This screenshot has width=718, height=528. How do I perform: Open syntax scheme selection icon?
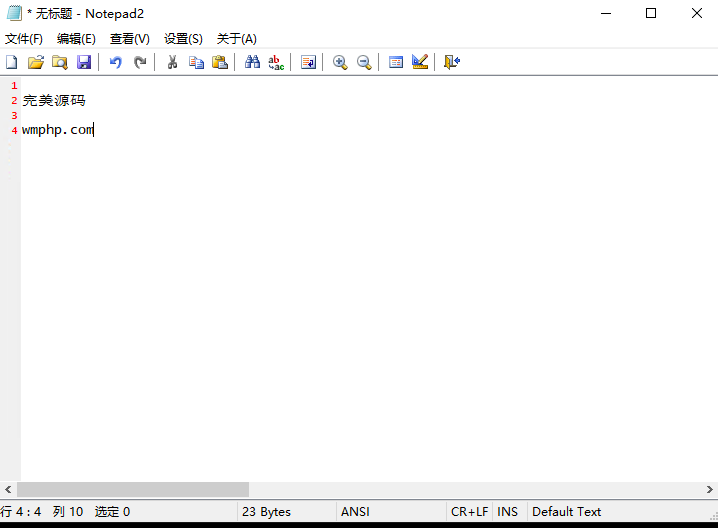pyautogui.click(x=396, y=62)
